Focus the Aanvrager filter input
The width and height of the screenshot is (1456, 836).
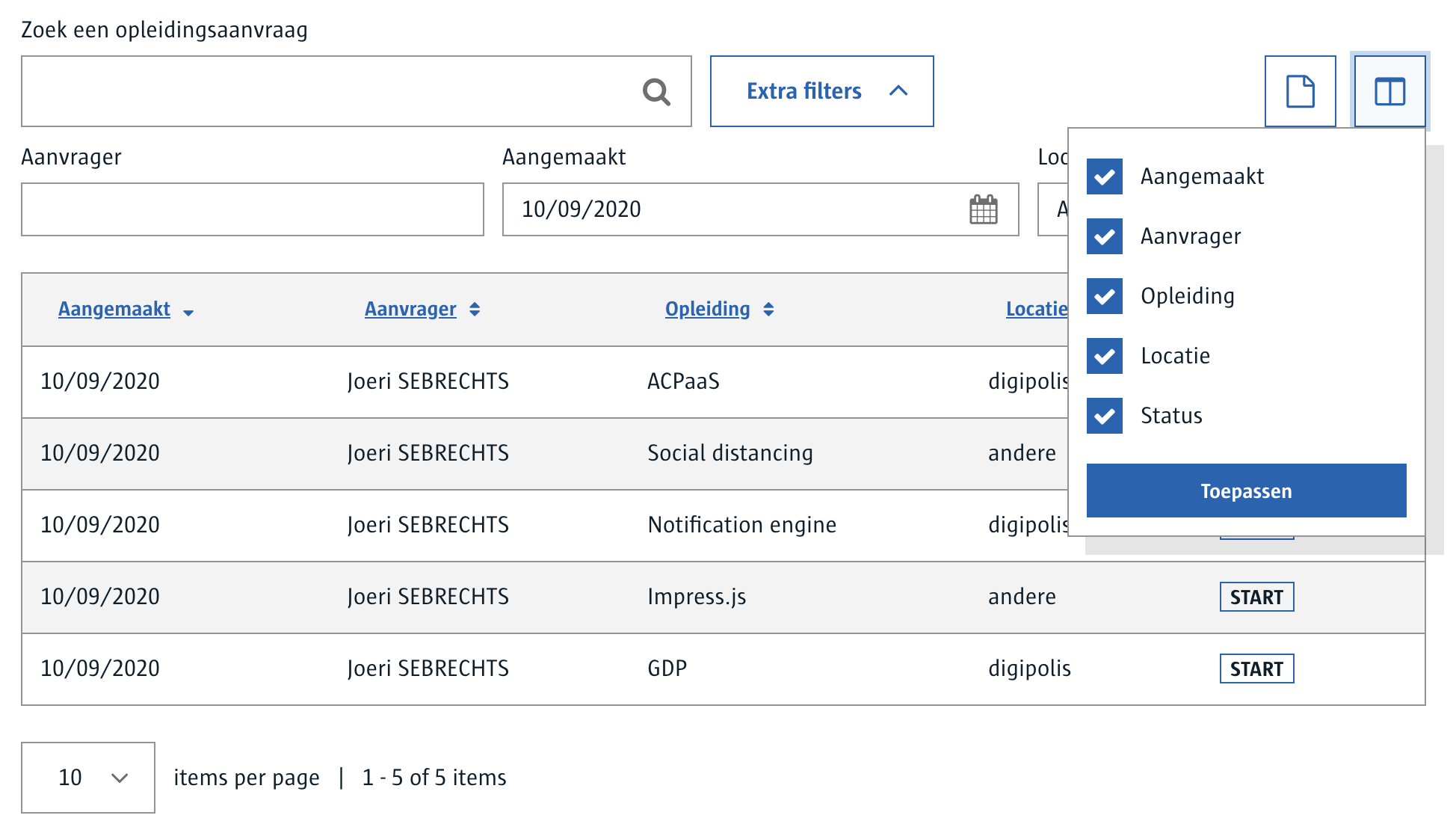click(x=253, y=209)
